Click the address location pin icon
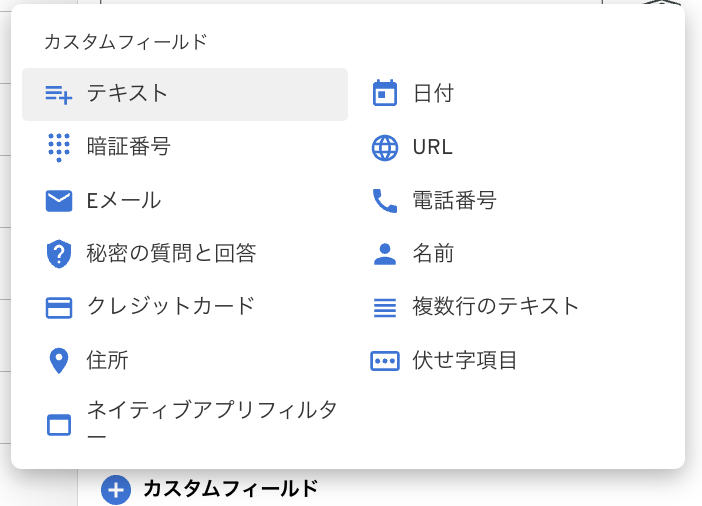Screen dimensions: 702x506 point(59,360)
